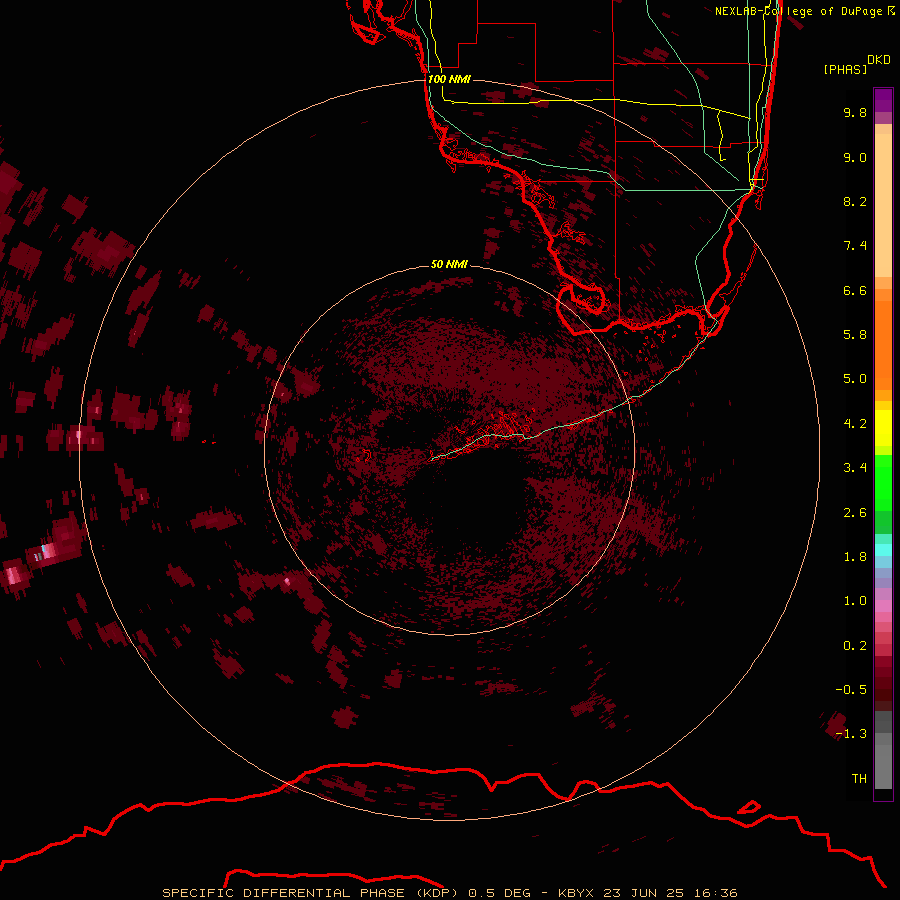Click the 5.8 legend value

pyautogui.click(x=855, y=335)
